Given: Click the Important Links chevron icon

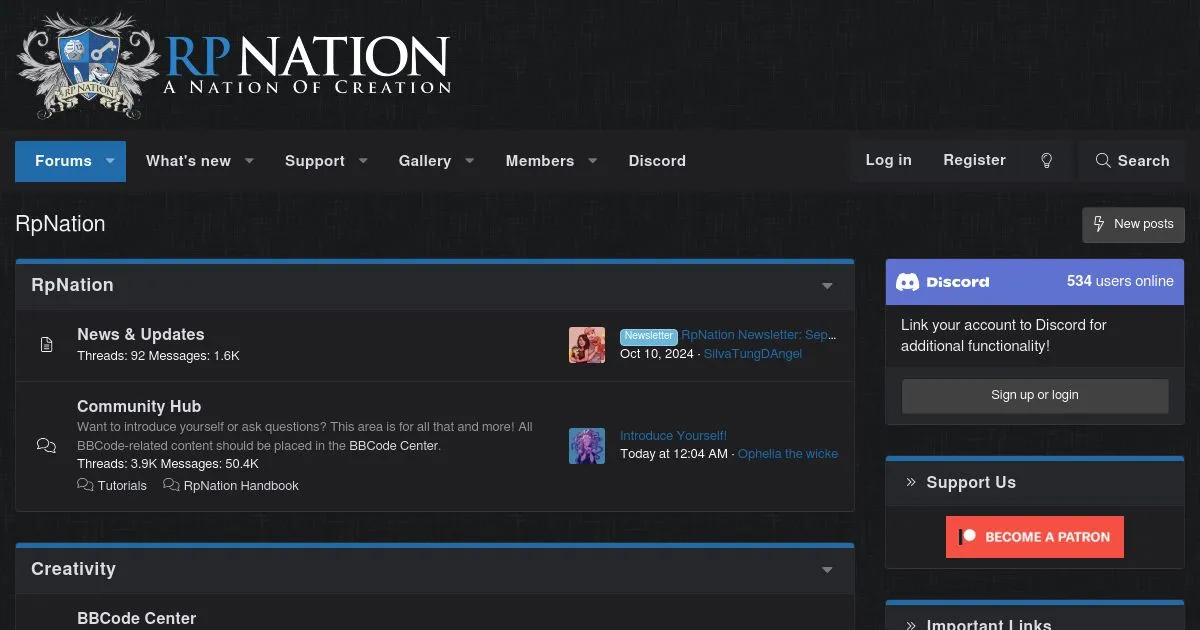Looking at the screenshot, I should [x=911, y=625].
